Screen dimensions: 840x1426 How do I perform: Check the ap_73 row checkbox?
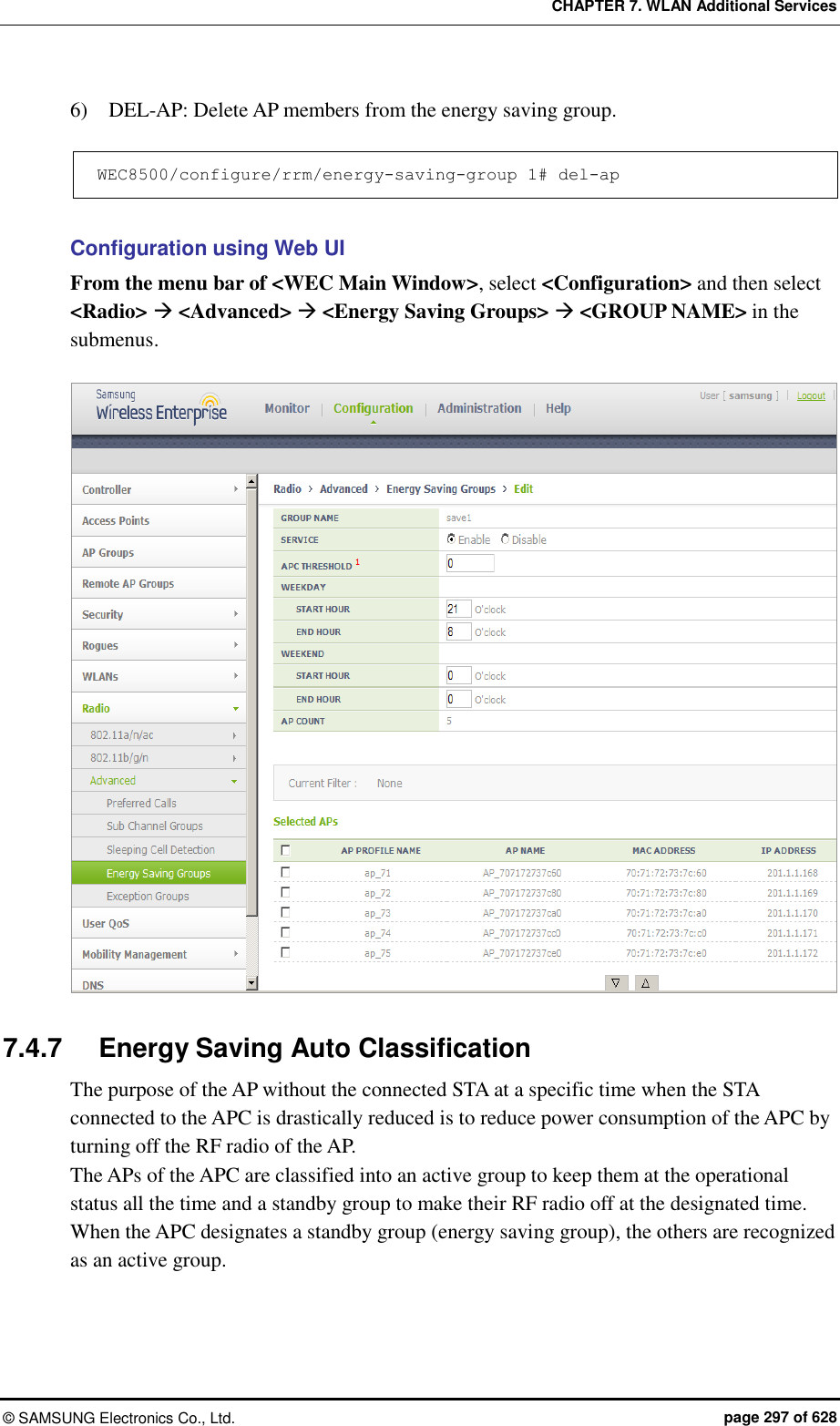click(x=286, y=912)
